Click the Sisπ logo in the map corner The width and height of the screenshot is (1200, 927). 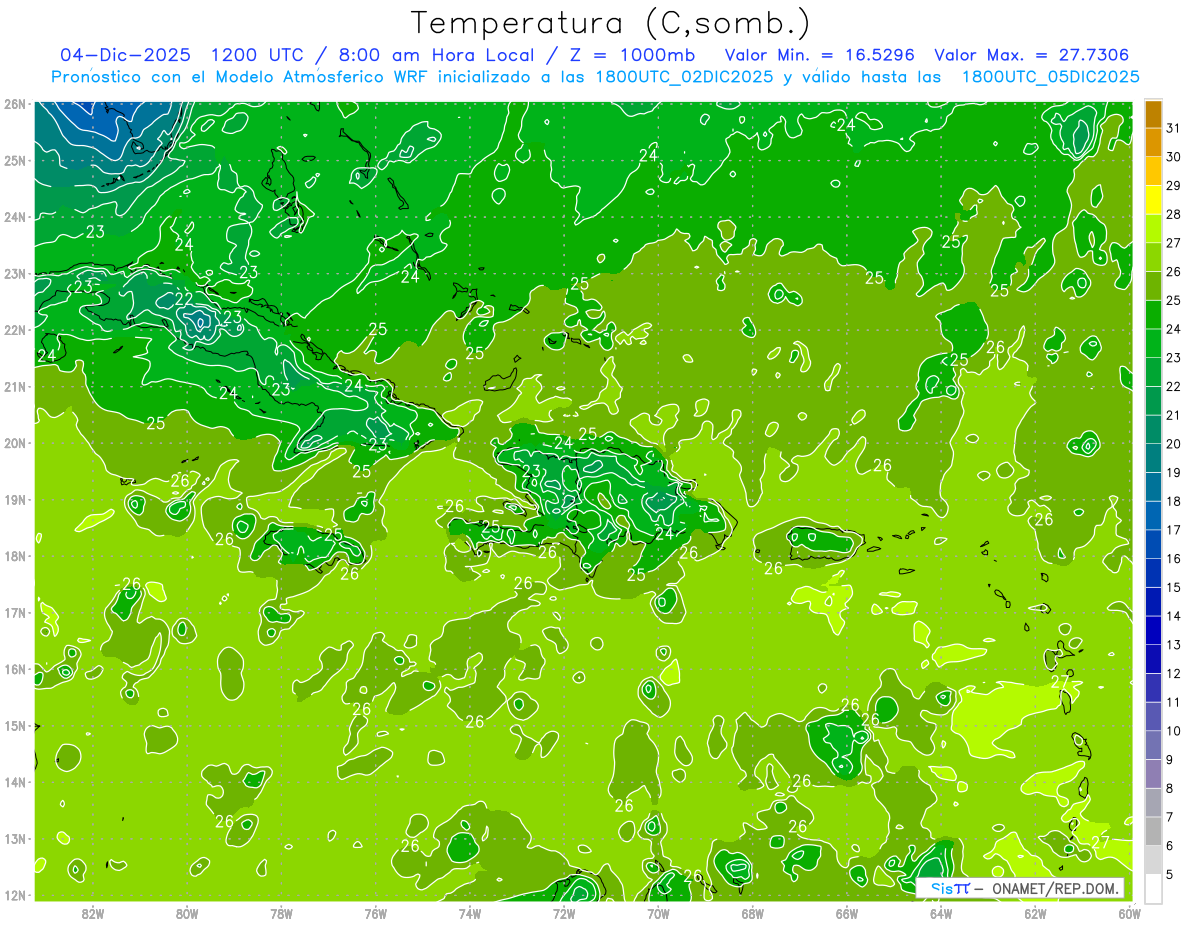pyautogui.click(x=949, y=888)
